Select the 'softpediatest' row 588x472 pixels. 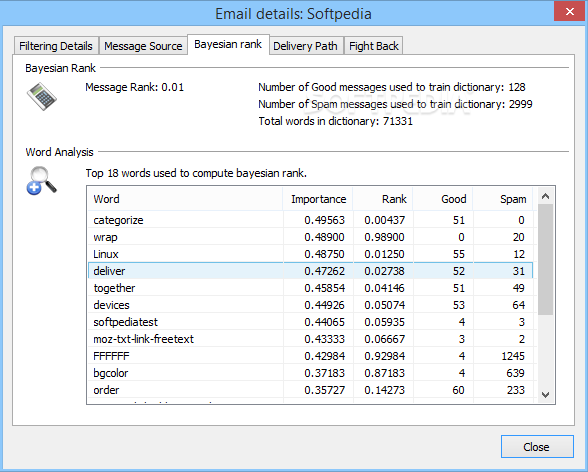point(310,322)
